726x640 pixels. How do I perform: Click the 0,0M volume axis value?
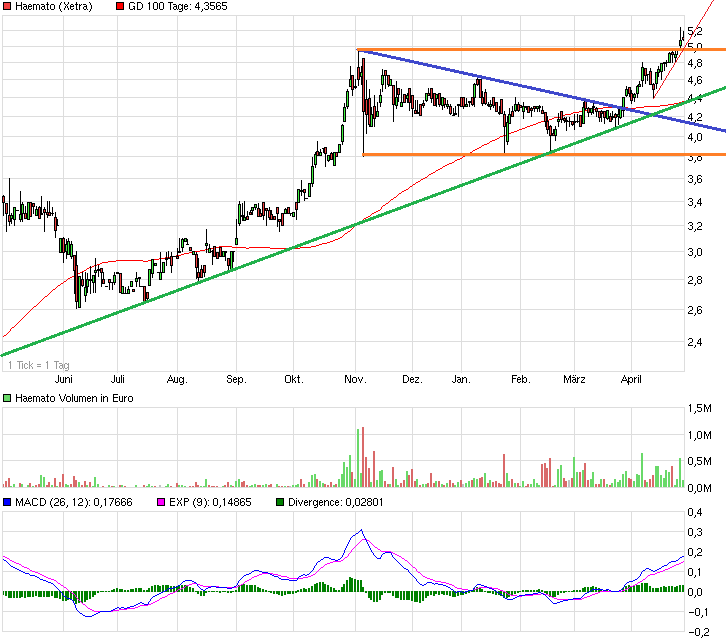(x=699, y=488)
